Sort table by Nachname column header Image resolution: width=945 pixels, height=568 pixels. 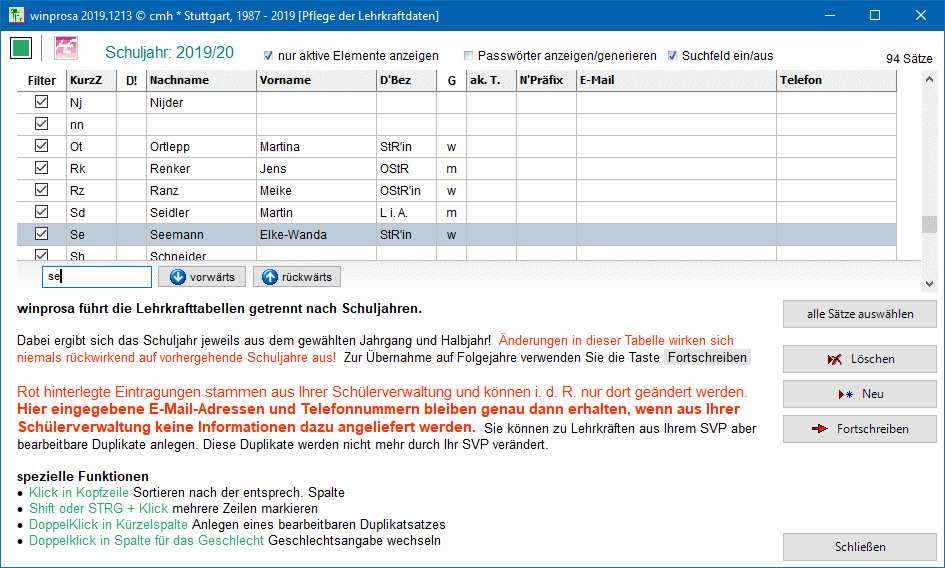200,80
